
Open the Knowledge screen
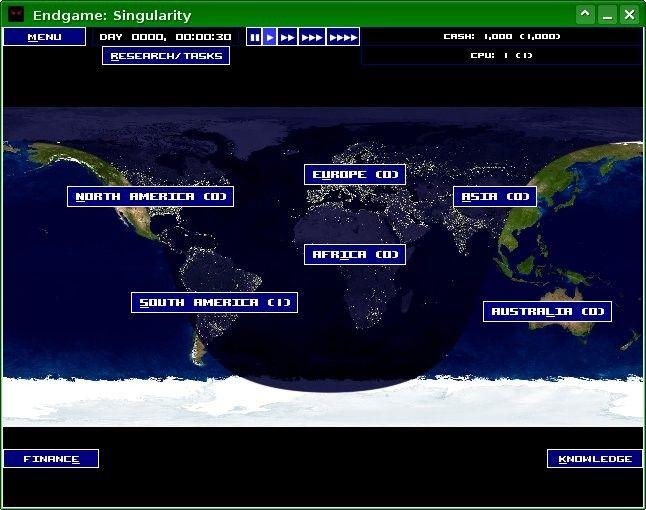tap(595, 459)
